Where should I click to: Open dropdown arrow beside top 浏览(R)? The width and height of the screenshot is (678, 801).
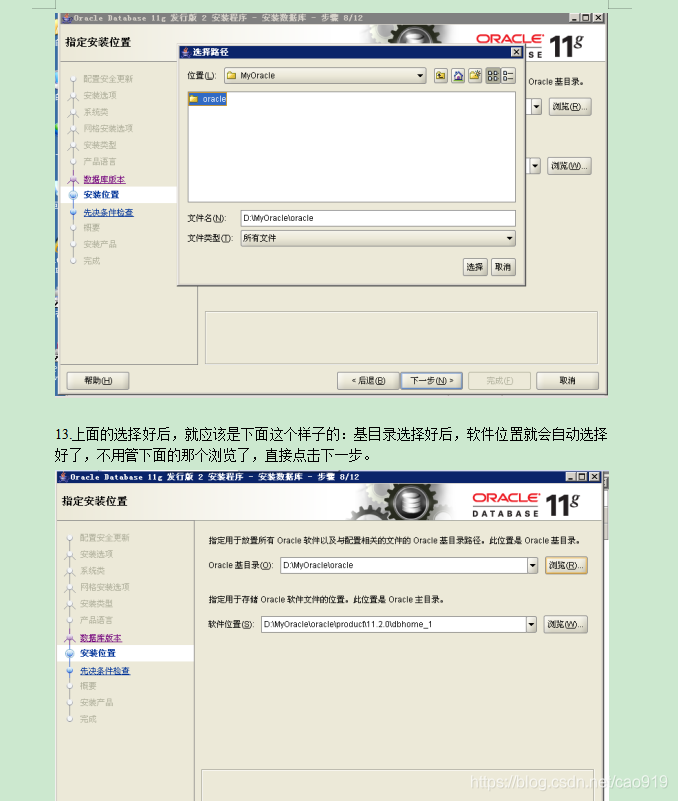535,107
